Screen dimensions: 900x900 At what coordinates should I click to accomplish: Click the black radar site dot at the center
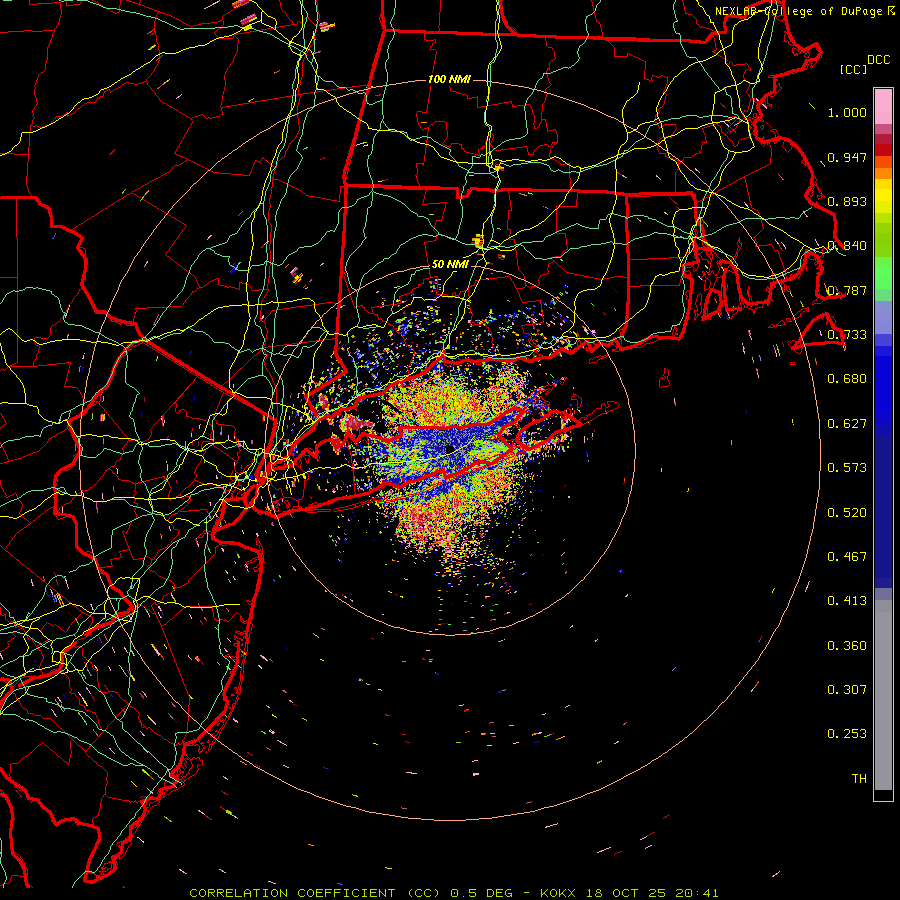(x=450, y=448)
